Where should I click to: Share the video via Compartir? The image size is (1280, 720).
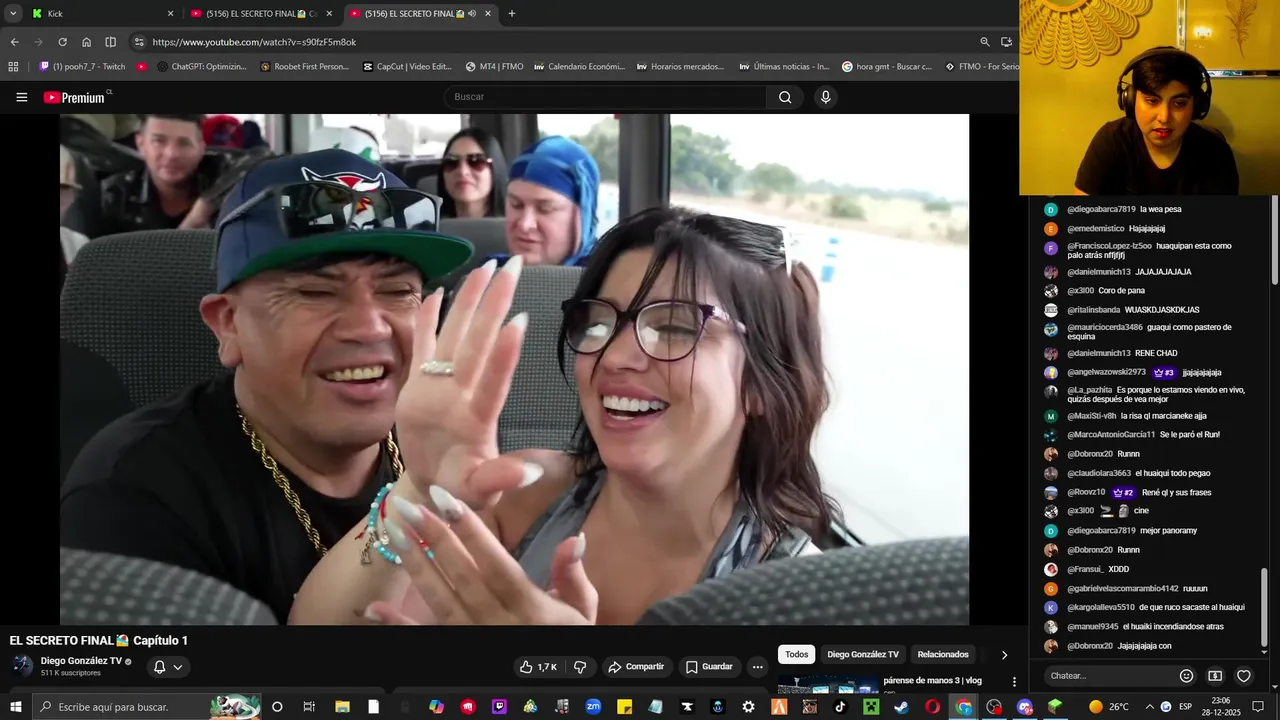tap(635, 667)
